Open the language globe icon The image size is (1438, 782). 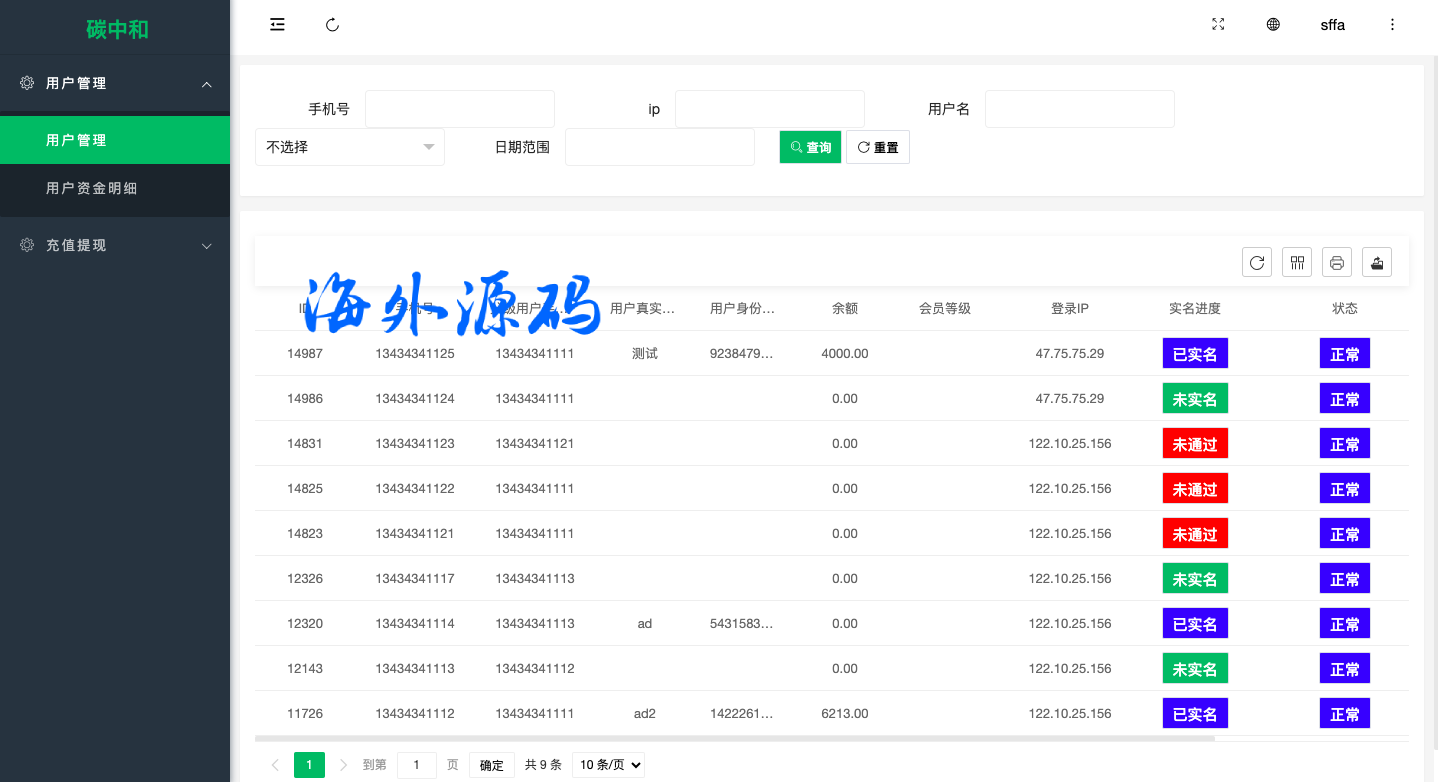click(1273, 25)
